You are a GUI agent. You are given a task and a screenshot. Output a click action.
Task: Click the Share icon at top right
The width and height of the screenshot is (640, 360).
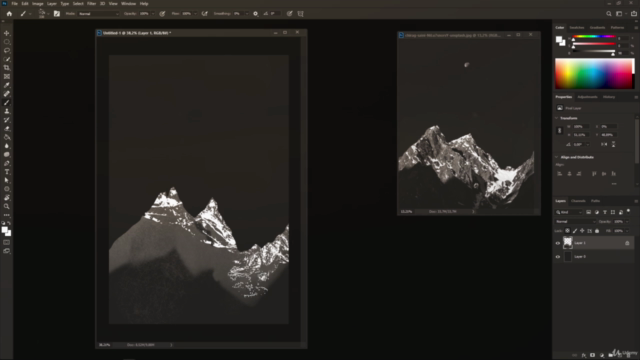[633, 13]
